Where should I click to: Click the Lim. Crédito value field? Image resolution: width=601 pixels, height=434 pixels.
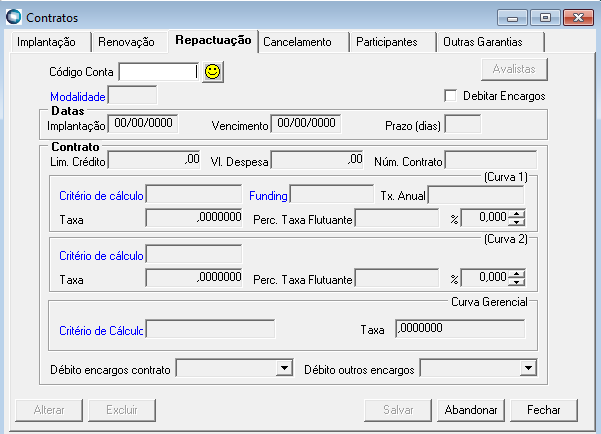(154, 160)
